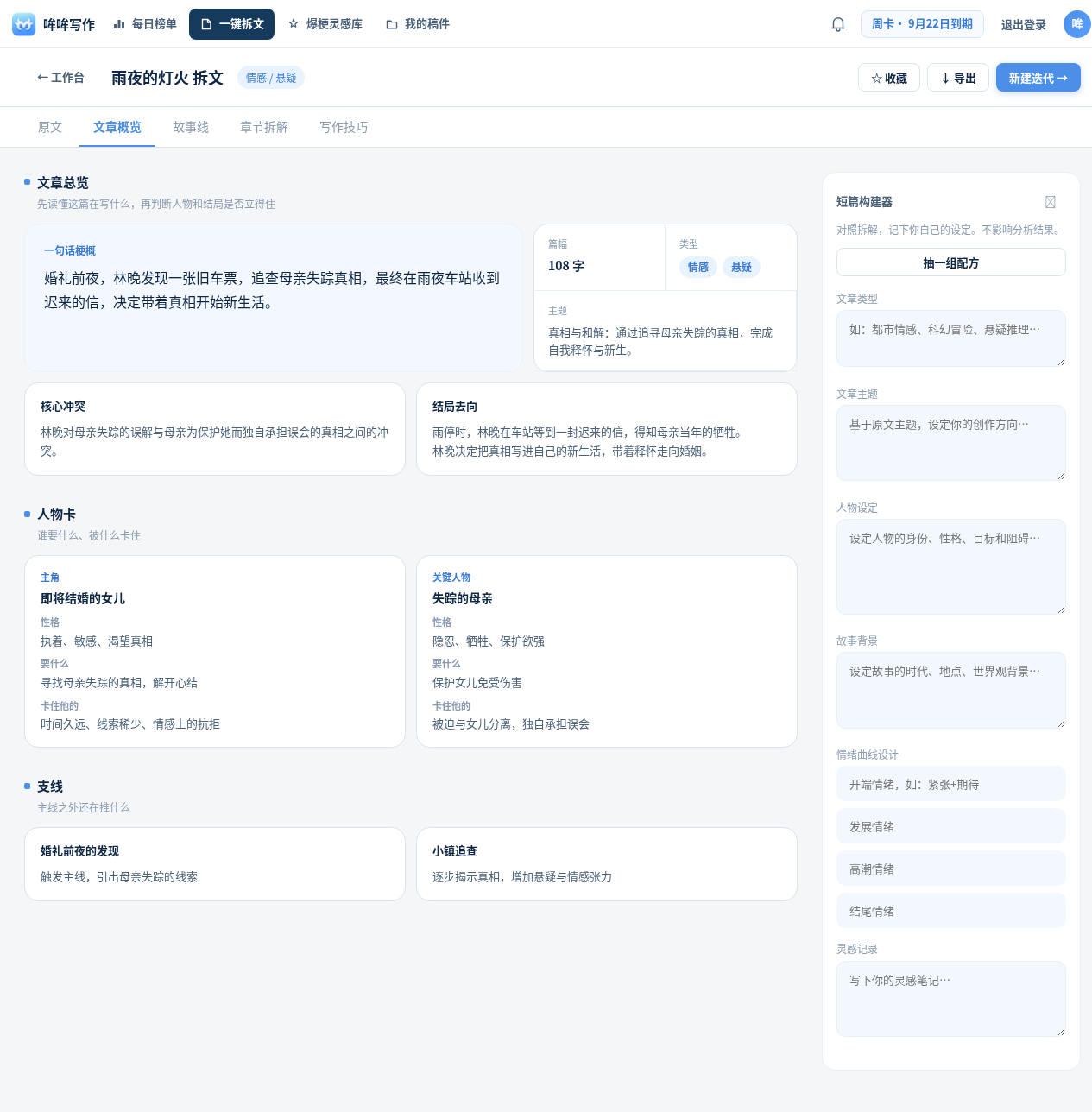Viewport: 1092px width, 1112px height.
Task: Open the notification bell
Action: pyautogui.click(x=837, y=24)
